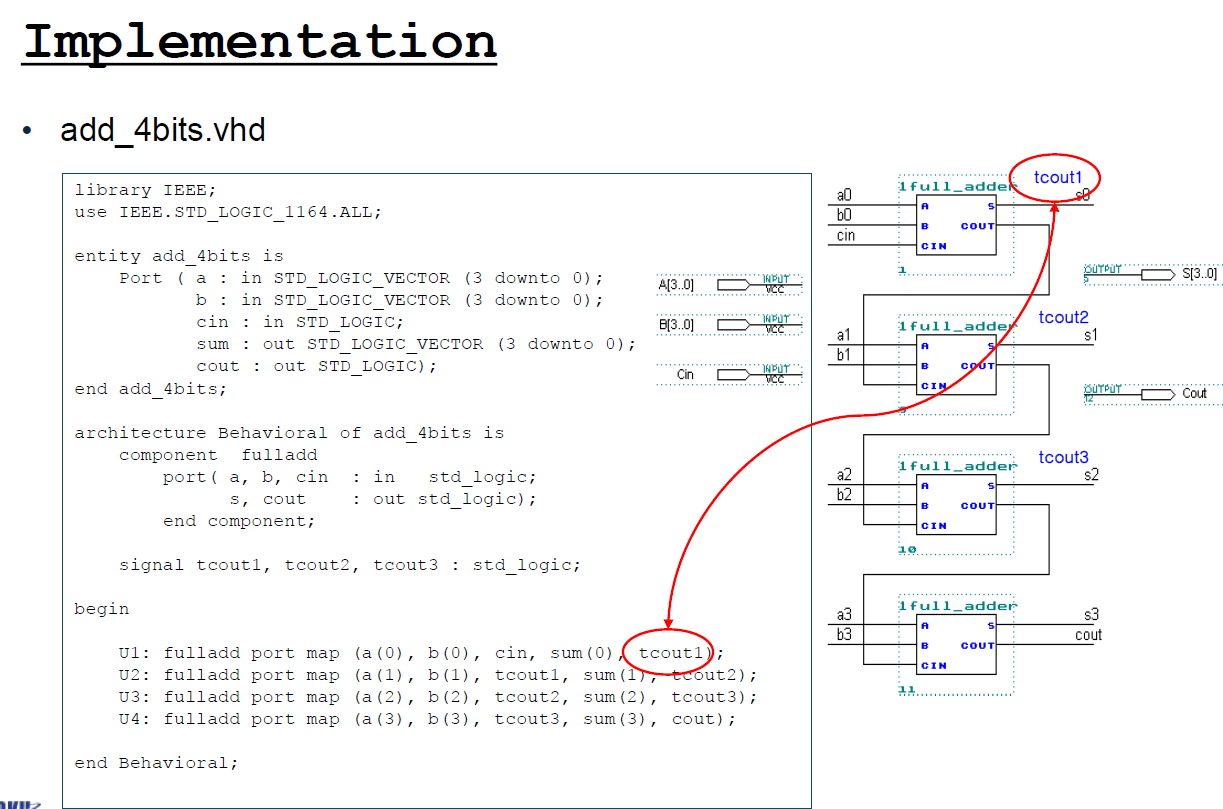Click the s2 output wire label
This screenshot has height=809, width=1223.
pyautogui.click(x=1091, y=475)
